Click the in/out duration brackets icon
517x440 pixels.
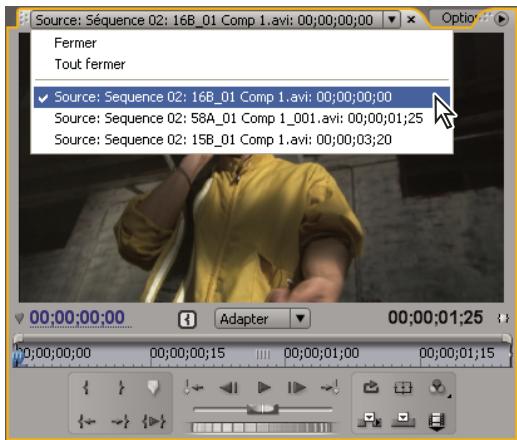(503, 318)
